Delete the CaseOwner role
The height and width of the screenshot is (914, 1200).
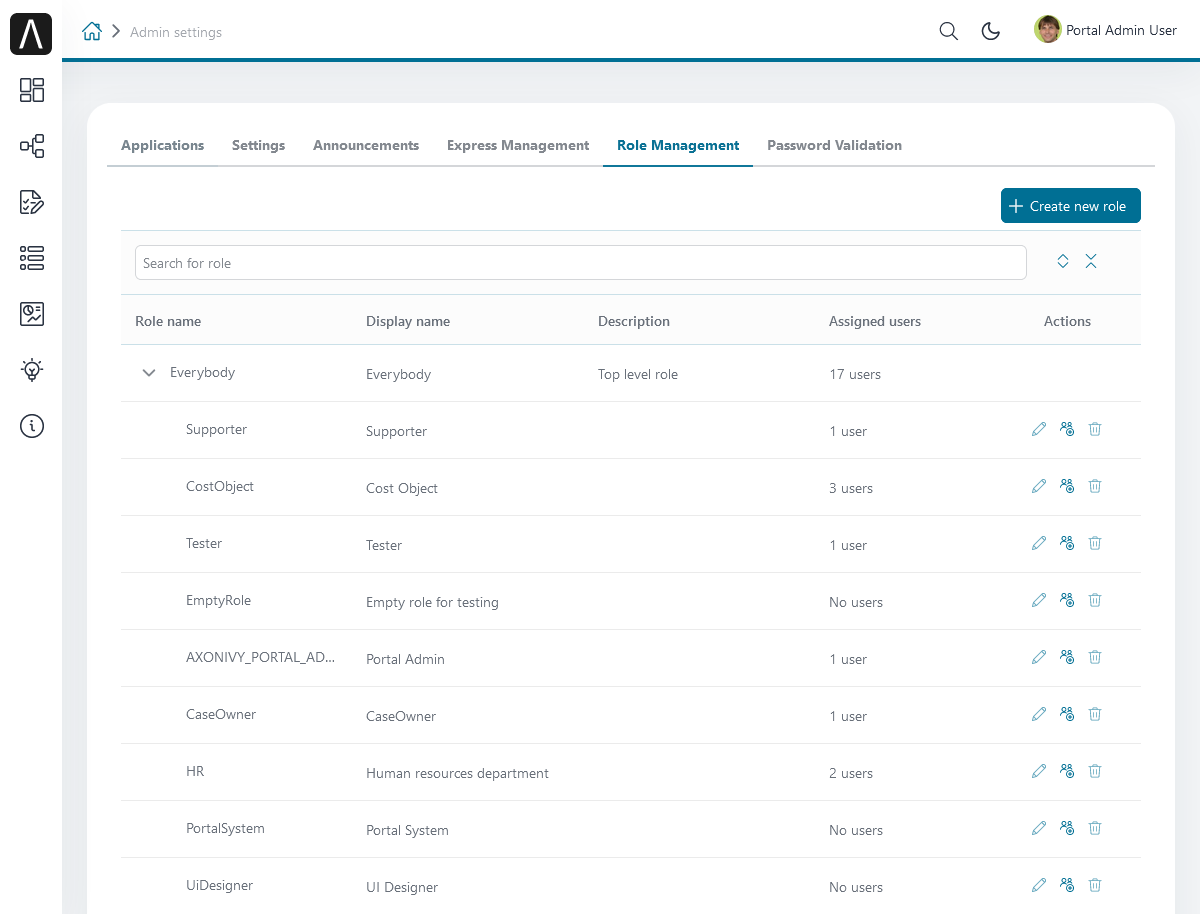tap(1095, 714)
